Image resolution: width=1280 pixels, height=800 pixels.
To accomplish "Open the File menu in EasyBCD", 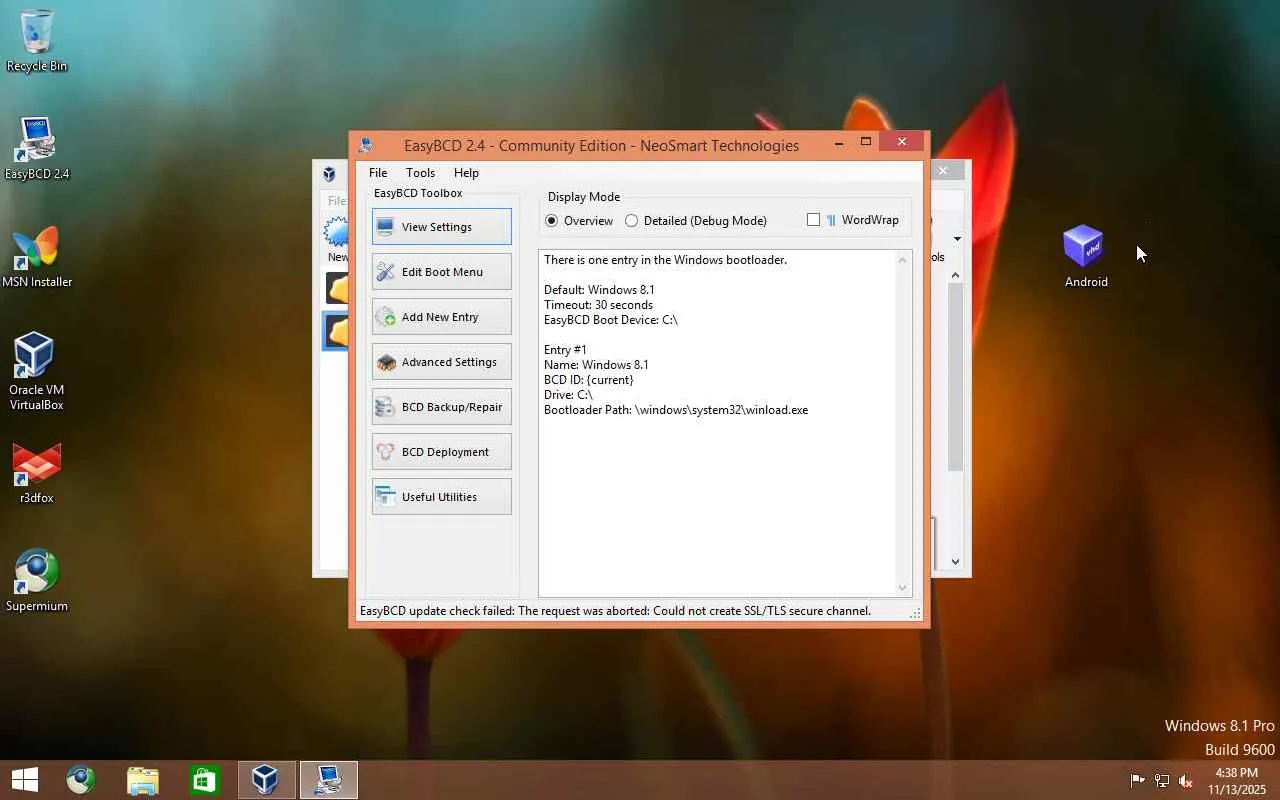I will tap(378, 173).
